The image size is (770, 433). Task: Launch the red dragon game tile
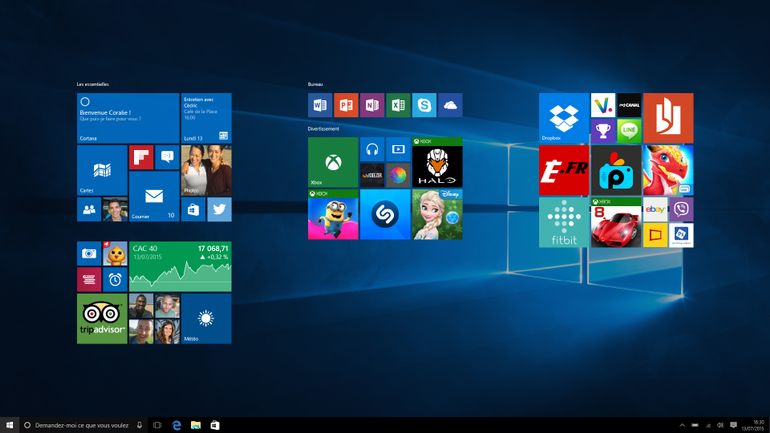[x=668, y=170]
